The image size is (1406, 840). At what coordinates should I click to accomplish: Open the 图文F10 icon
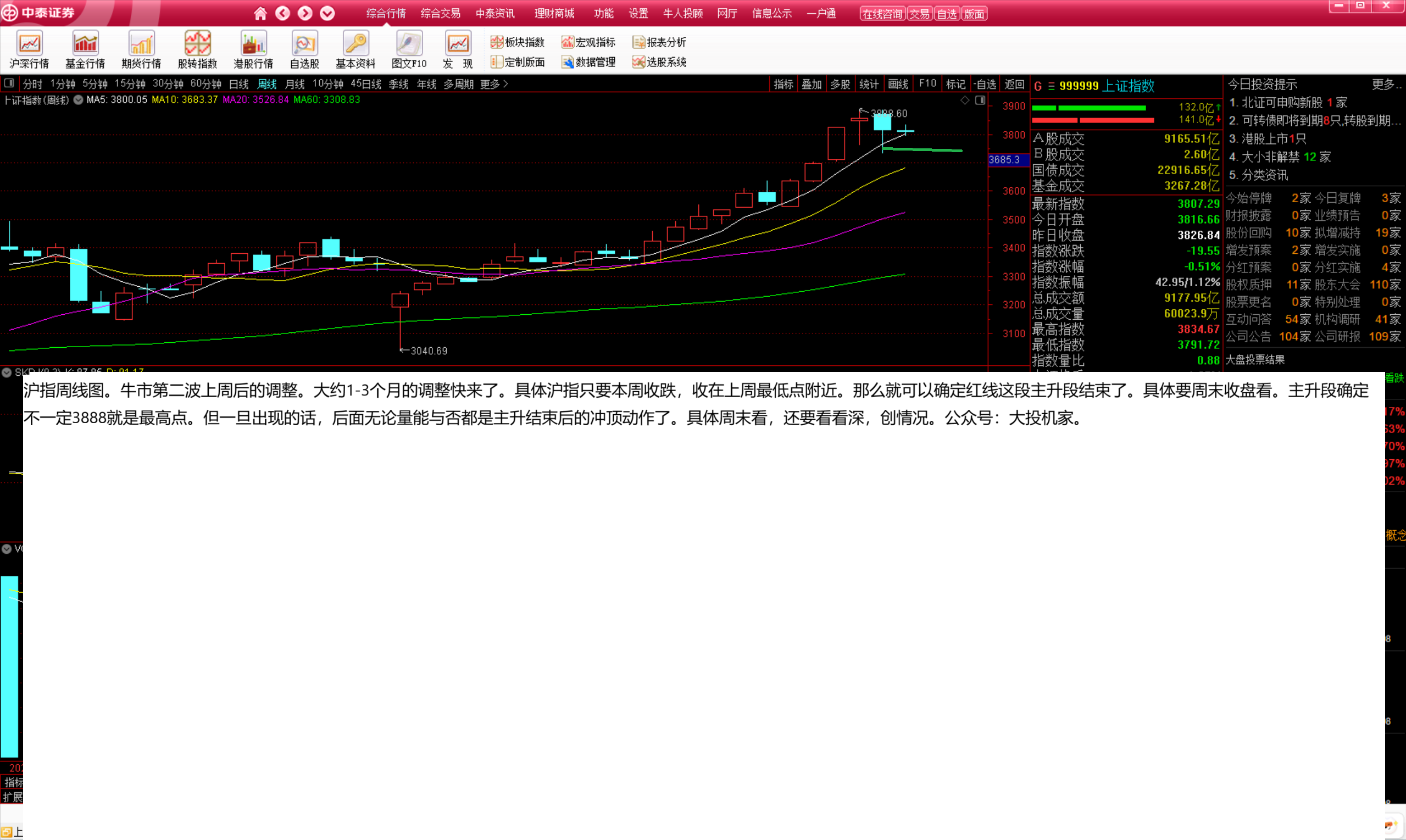(409, 43)
